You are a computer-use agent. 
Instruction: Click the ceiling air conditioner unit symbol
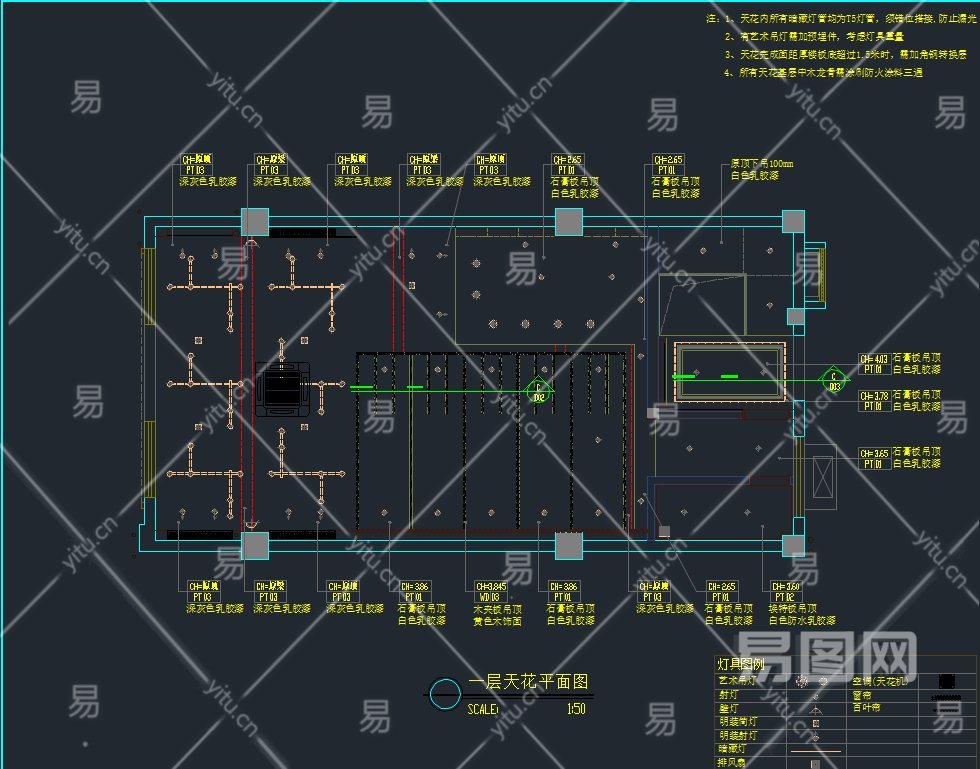[x=282, y=388]
